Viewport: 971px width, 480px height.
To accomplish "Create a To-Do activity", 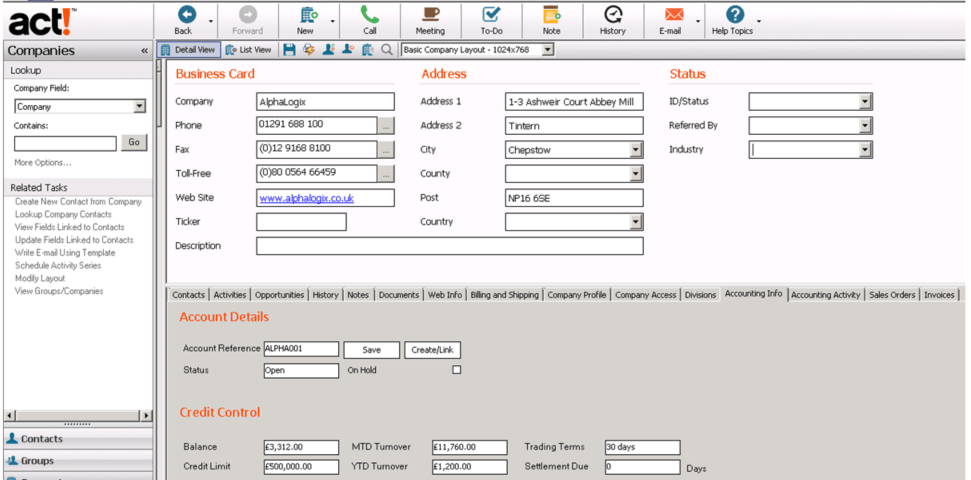I will [491, 14].
